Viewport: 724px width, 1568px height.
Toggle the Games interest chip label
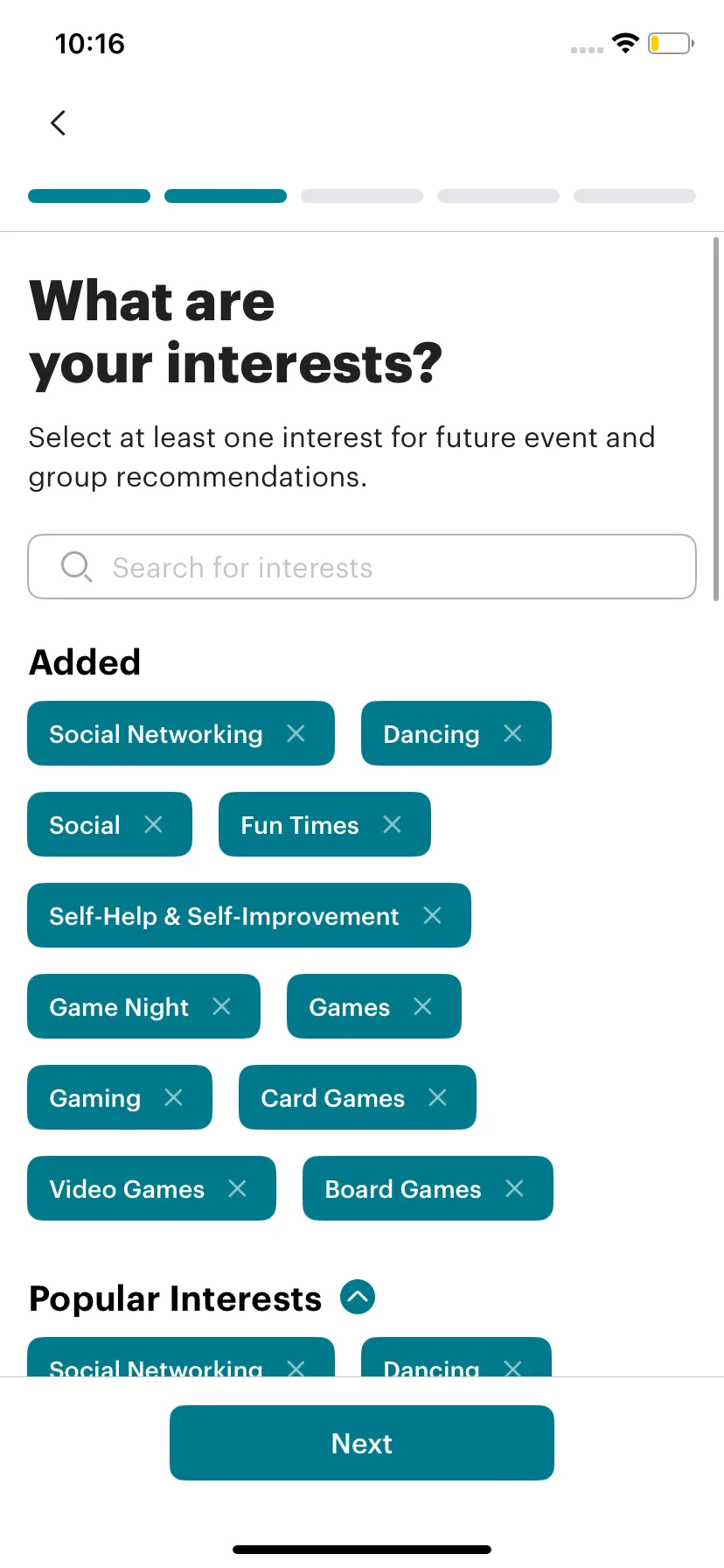pos(349,1007)
